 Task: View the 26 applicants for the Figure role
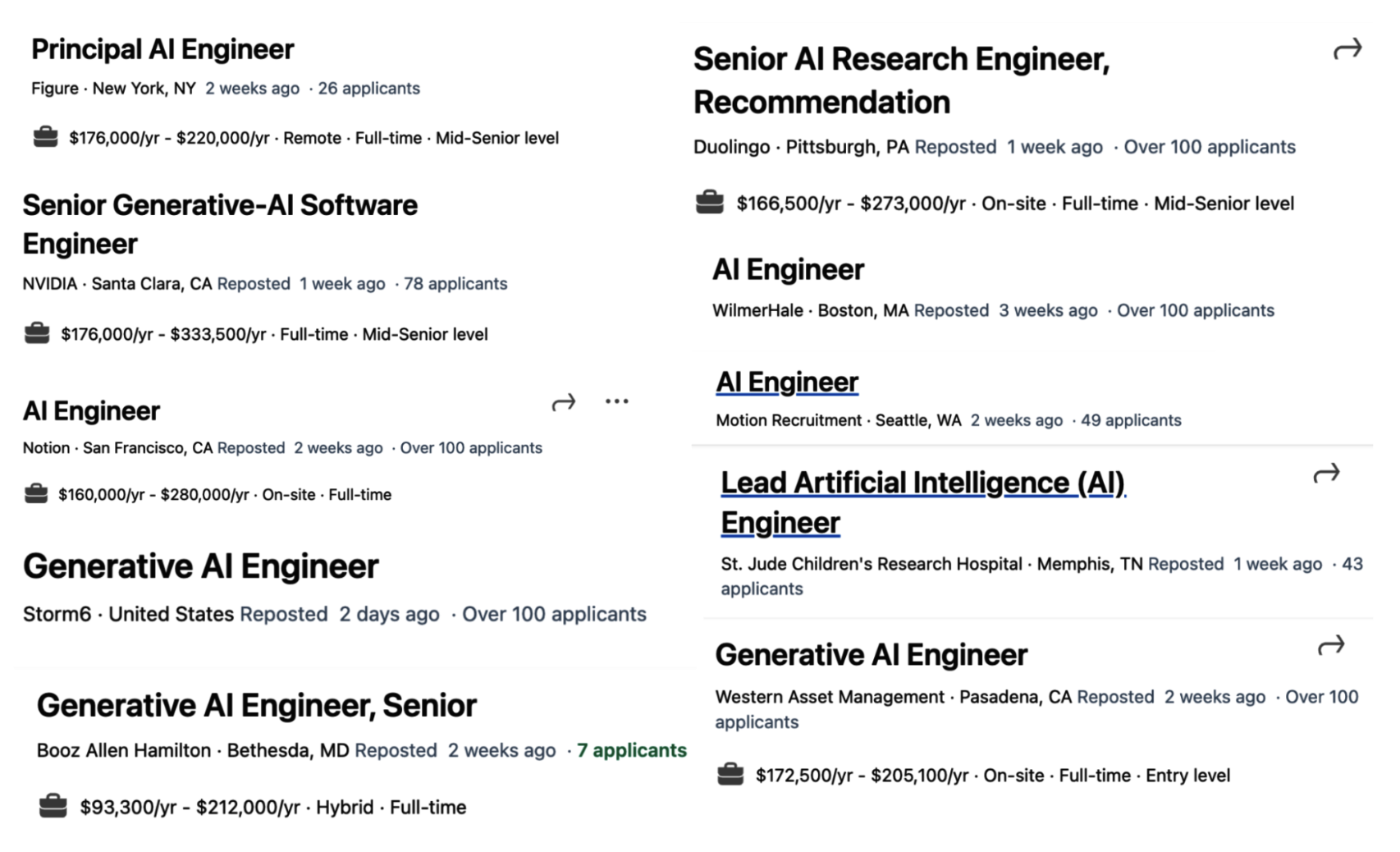pyautogui.click(x=368, y=88)
